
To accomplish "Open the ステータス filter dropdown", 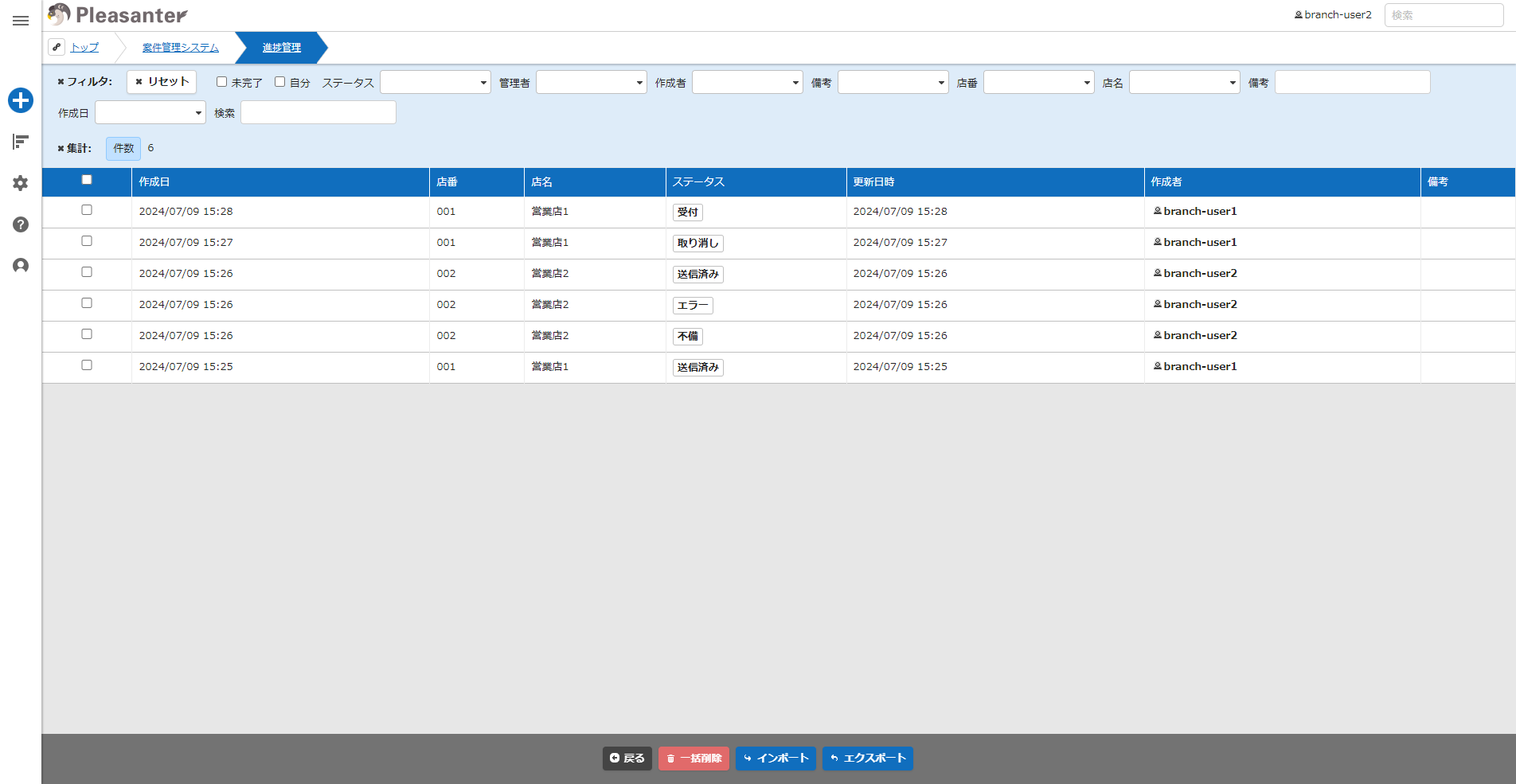I will (x=436, y=82).
